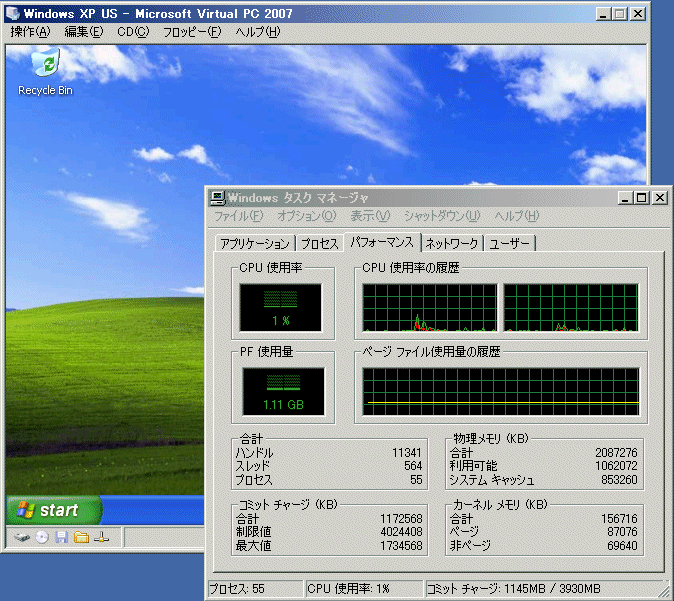674x601 pixels.
Task: Open the 表示(V) menu in Task Manager
Action: 370,216
